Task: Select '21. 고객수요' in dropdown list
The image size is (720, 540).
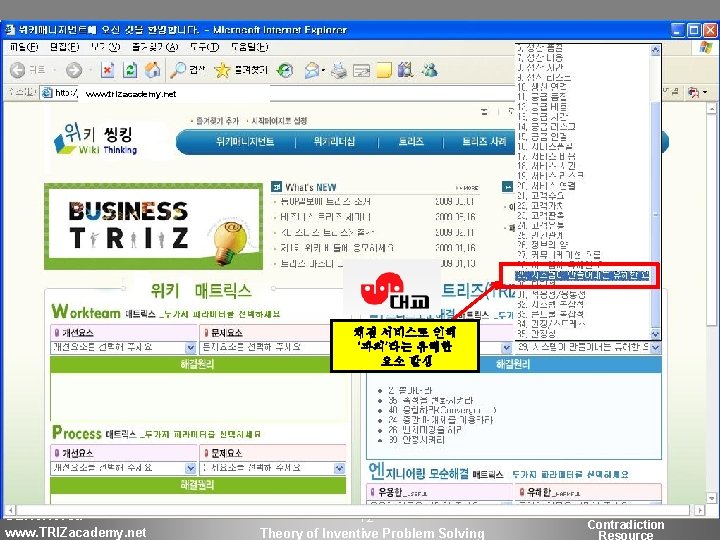Action: [540, 195]
